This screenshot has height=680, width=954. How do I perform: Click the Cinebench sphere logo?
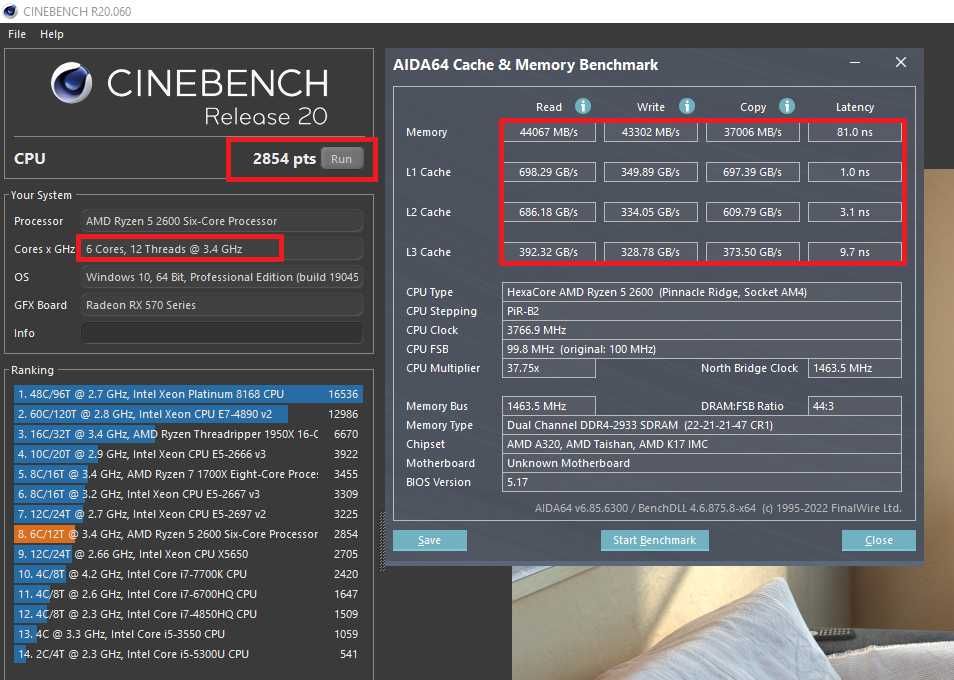[71, 82]
